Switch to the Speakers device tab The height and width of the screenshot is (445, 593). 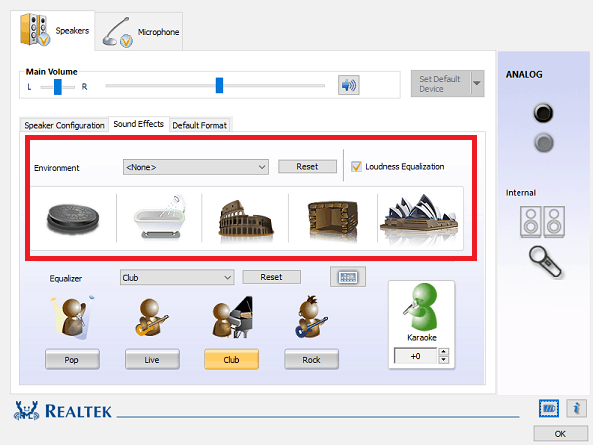click(x=53, y=30)
